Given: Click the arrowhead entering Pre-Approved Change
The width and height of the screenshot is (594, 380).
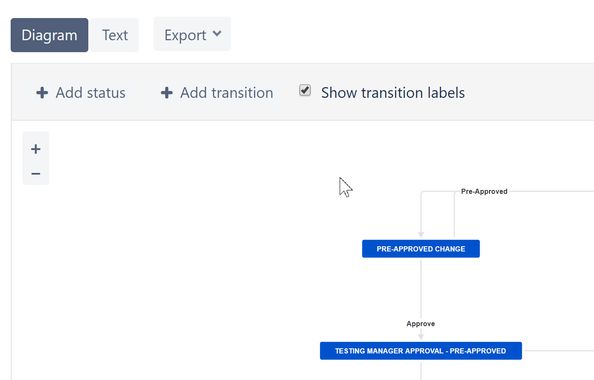Looking at the screenshot, I should 421,235.
